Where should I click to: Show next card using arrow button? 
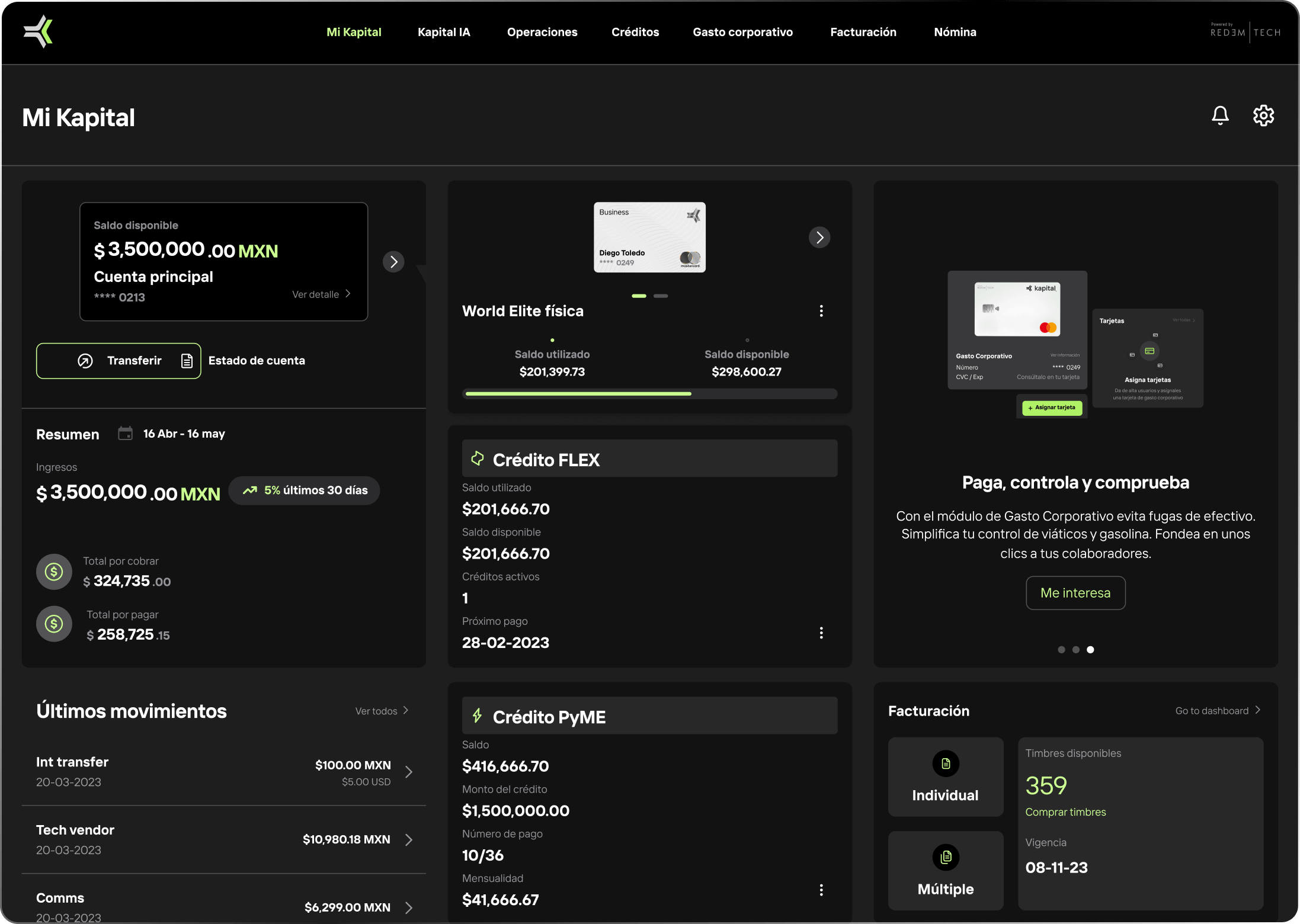819,238
